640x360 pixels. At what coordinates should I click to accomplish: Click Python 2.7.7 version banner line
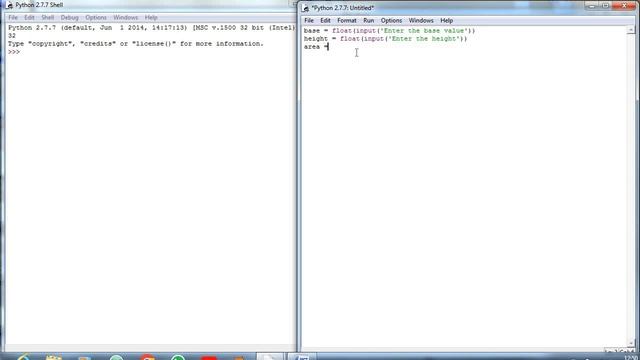click(151, 28)
